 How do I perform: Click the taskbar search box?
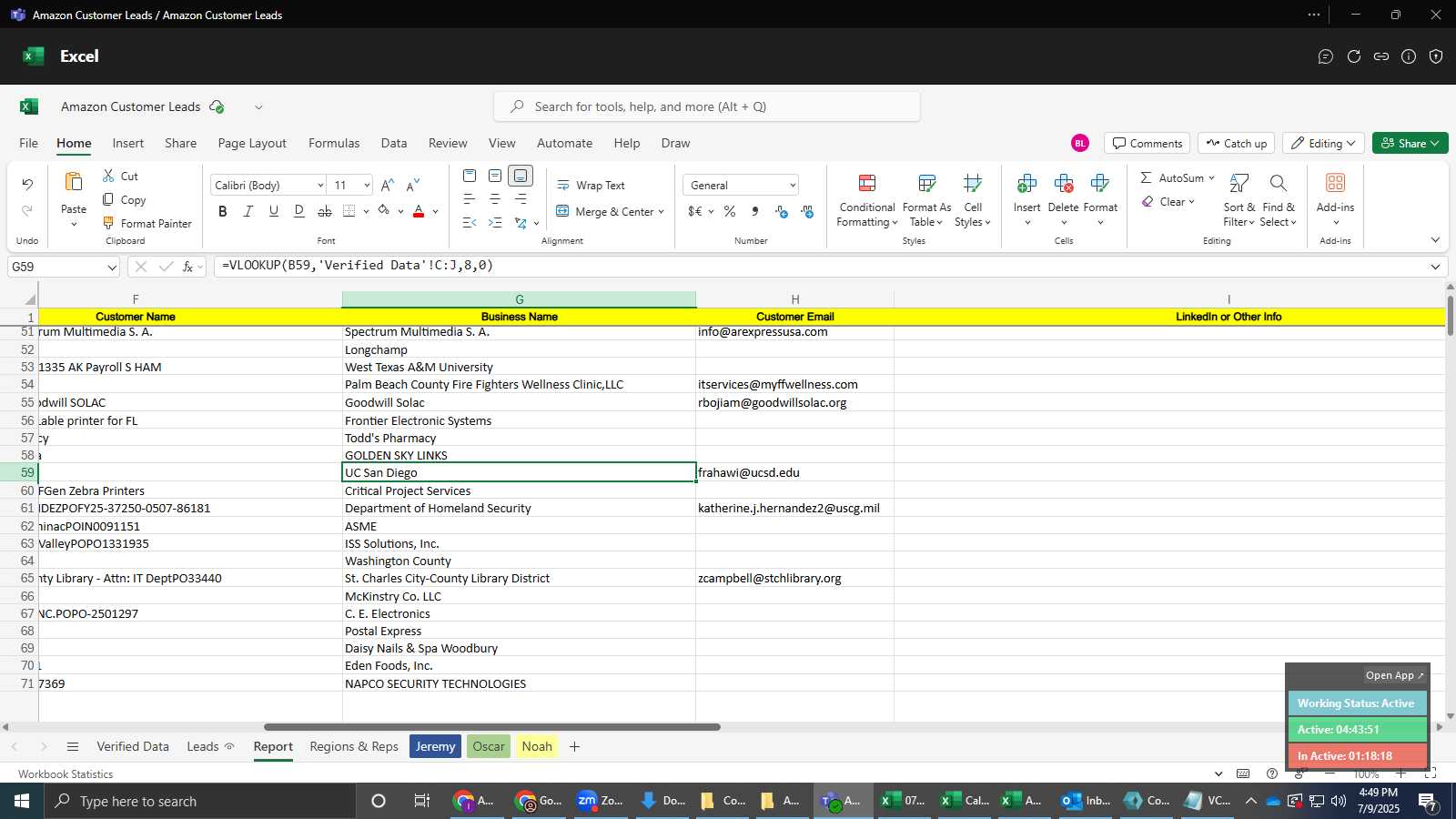[200, 801]
